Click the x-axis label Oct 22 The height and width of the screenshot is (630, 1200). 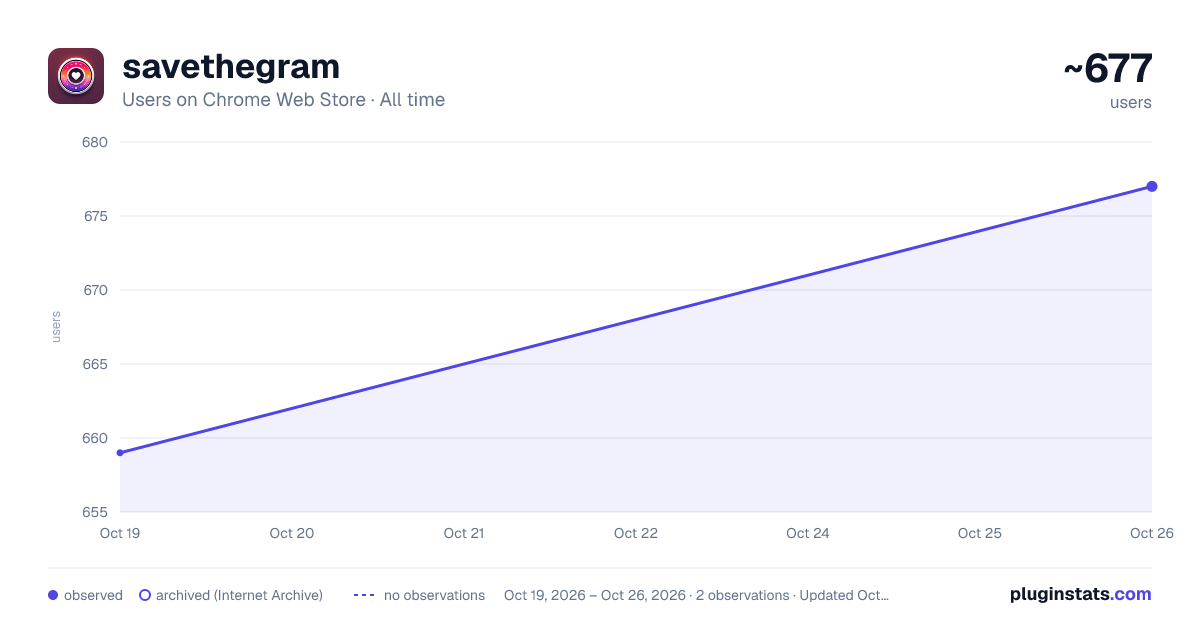pos(636,533)
